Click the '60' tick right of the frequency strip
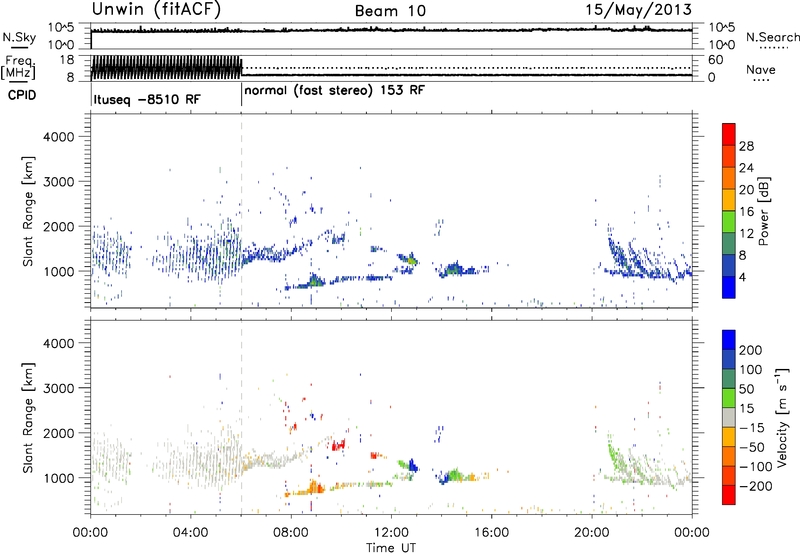This screenshot has width=800, height=554. click(715, 60)
